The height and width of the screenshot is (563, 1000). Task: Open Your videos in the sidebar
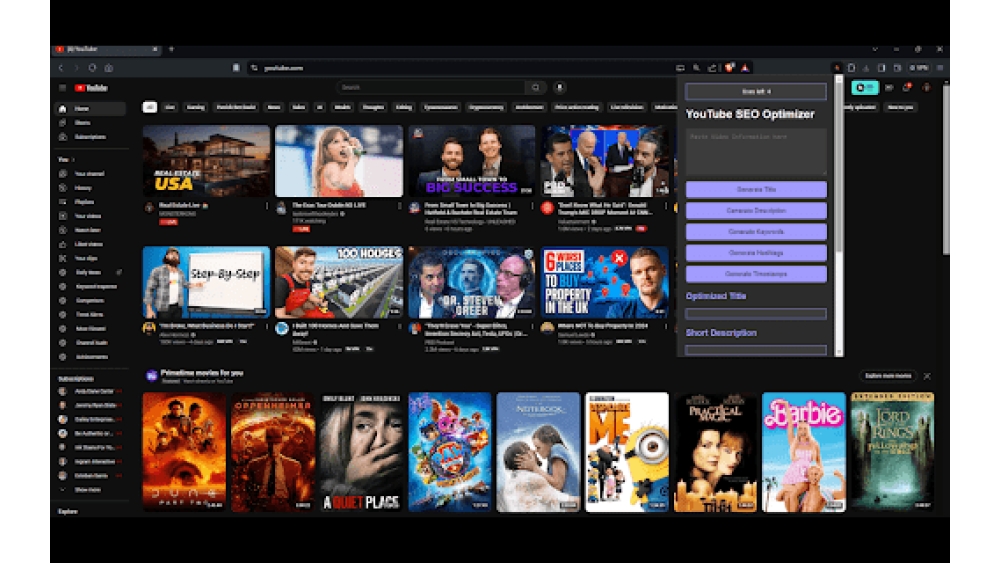(90, 216)
